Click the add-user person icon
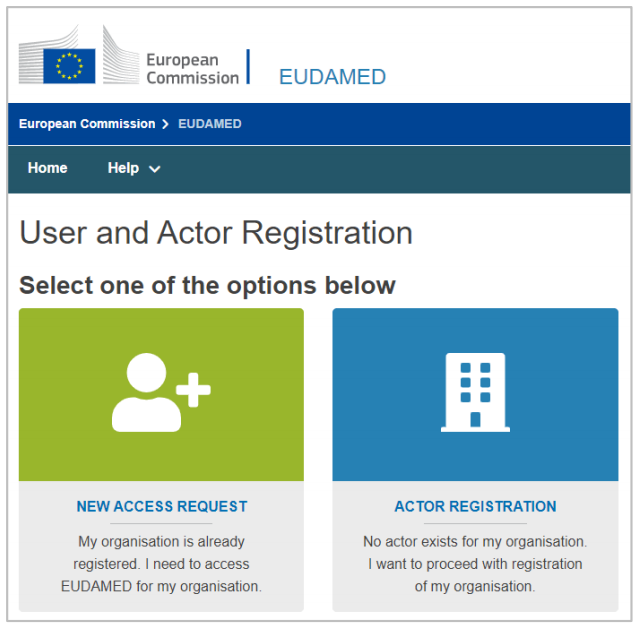The width and height of the screenshot is (641, 631). pyautogui.click(x=160, y=393)
